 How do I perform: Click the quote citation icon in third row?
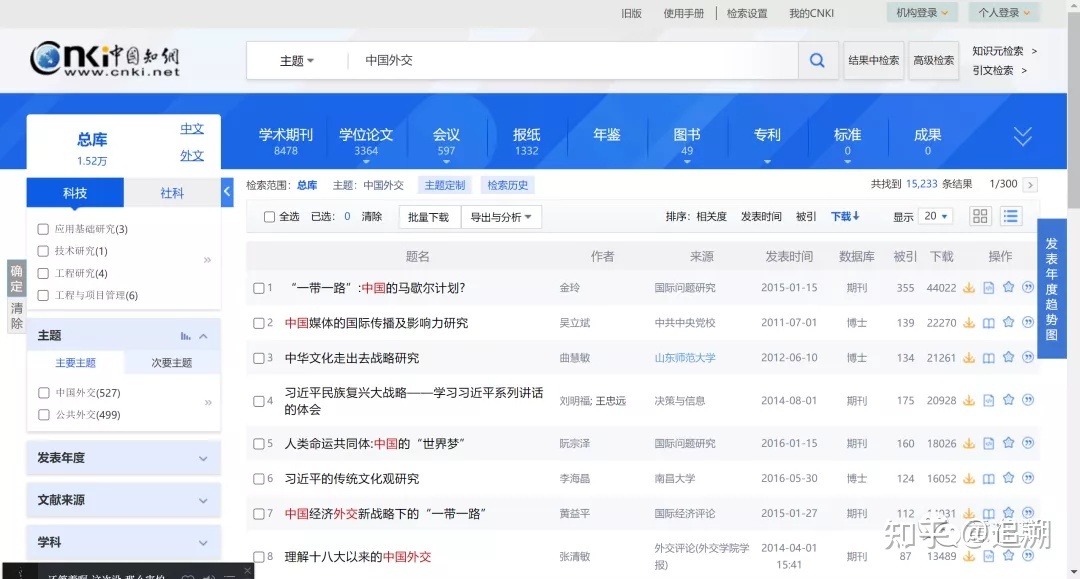(1028, 358)
